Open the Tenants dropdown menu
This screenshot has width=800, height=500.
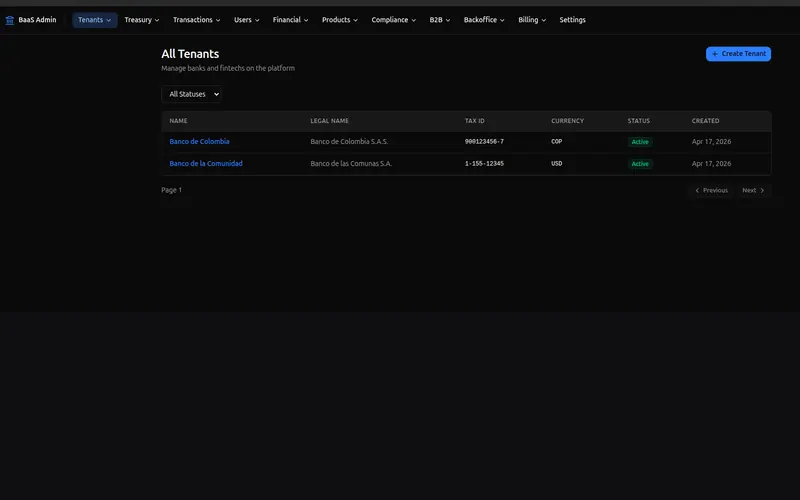click(x=94, y=20)
